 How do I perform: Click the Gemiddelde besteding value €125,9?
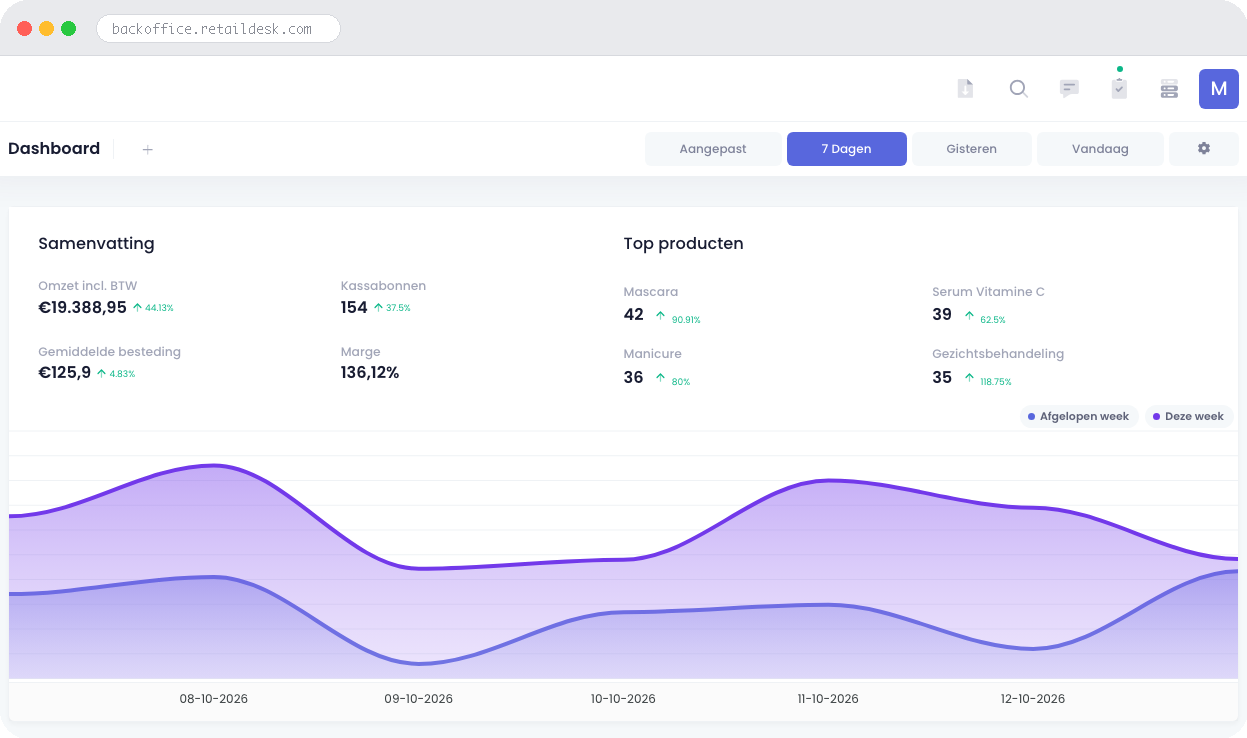click(64, 373)
